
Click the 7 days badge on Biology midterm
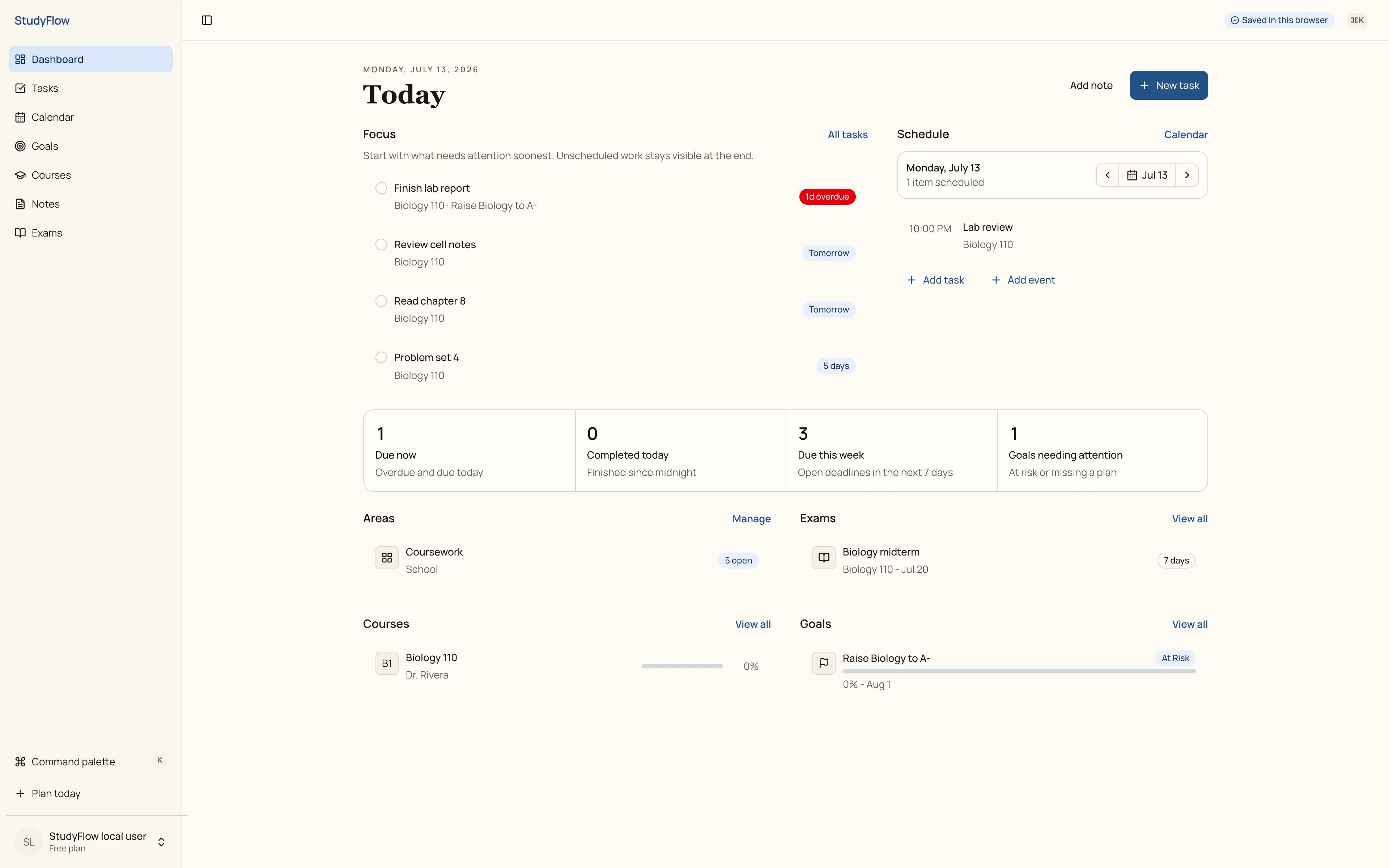tap(1176, 560)
